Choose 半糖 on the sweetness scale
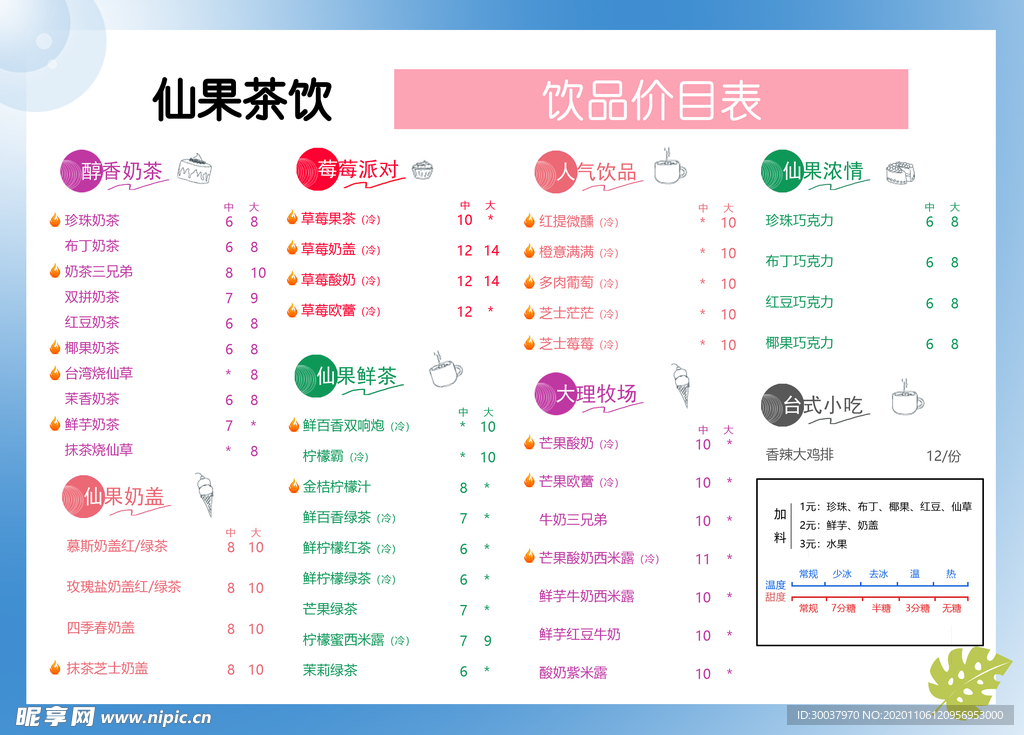 pos(881,608)
